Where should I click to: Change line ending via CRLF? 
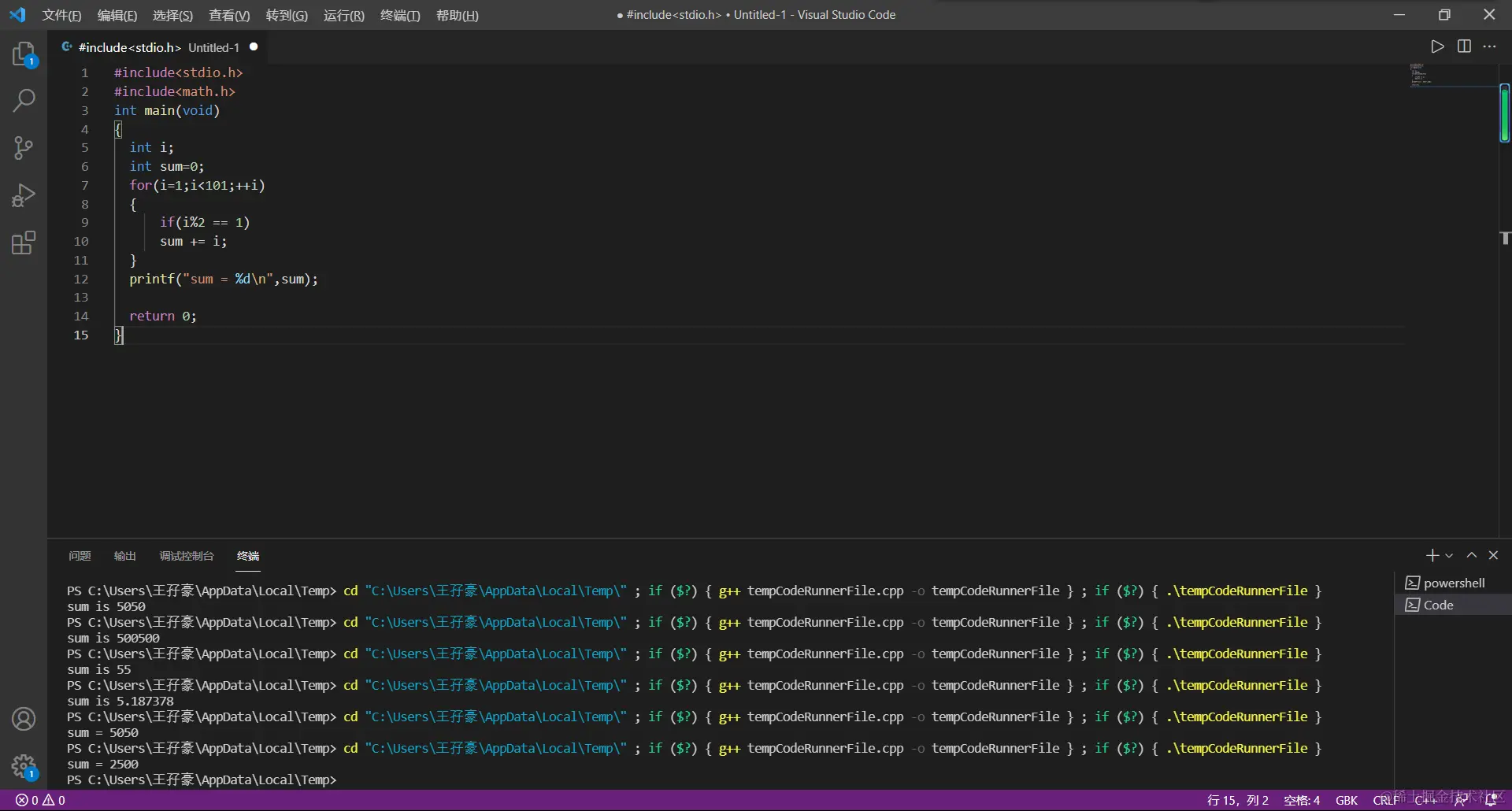pyautogui.click(x=1385, y=800)
